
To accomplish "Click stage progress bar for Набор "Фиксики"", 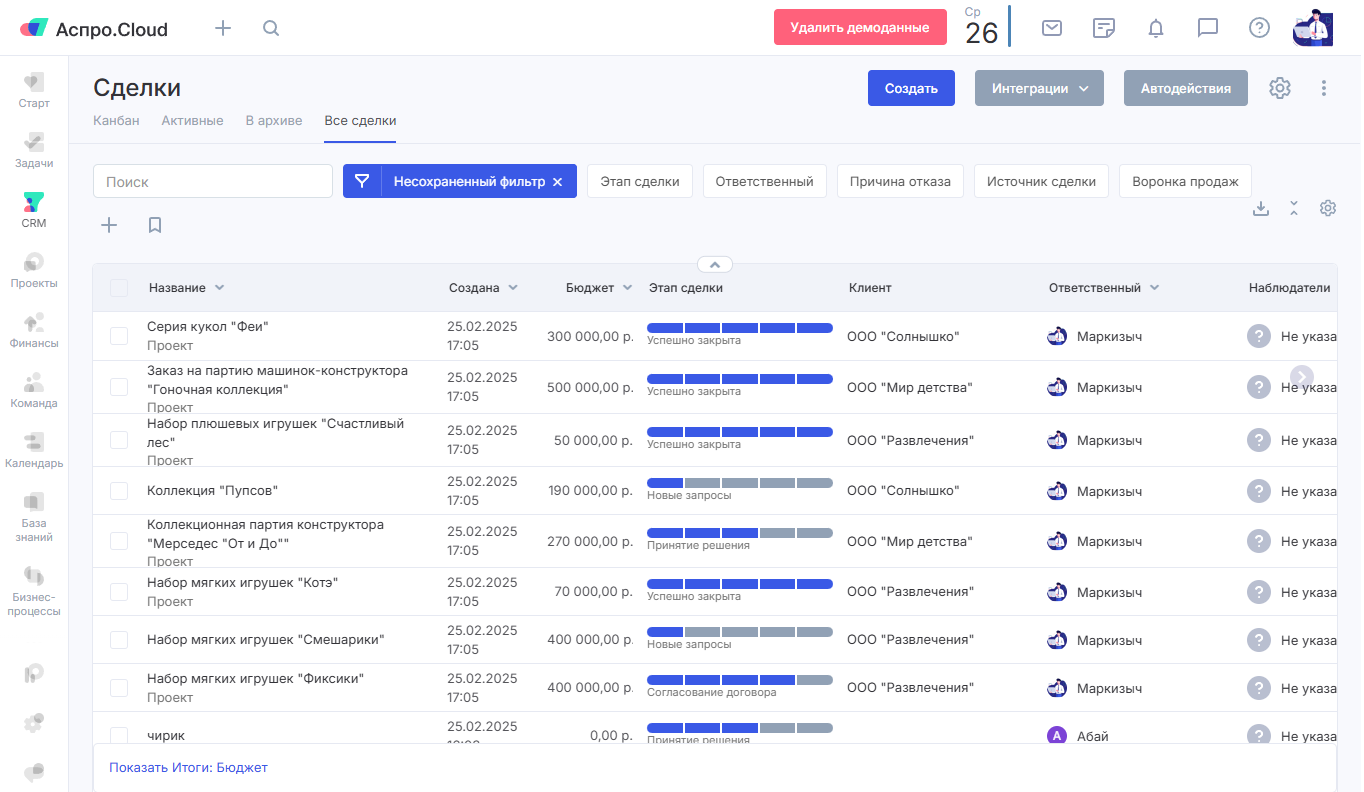I will [739, 680].
